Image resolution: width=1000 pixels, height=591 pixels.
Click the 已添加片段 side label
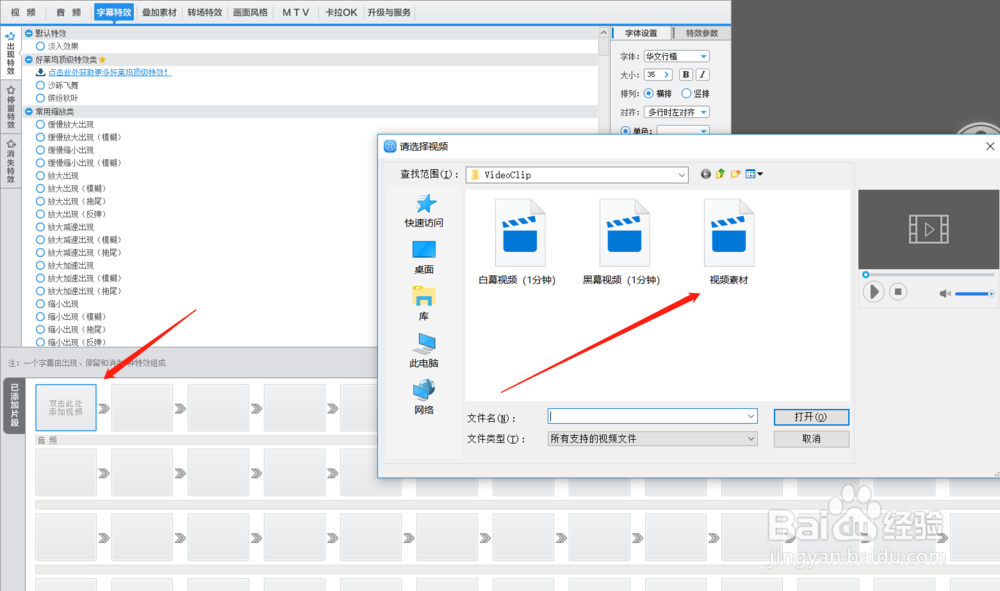tap(14, 405)
